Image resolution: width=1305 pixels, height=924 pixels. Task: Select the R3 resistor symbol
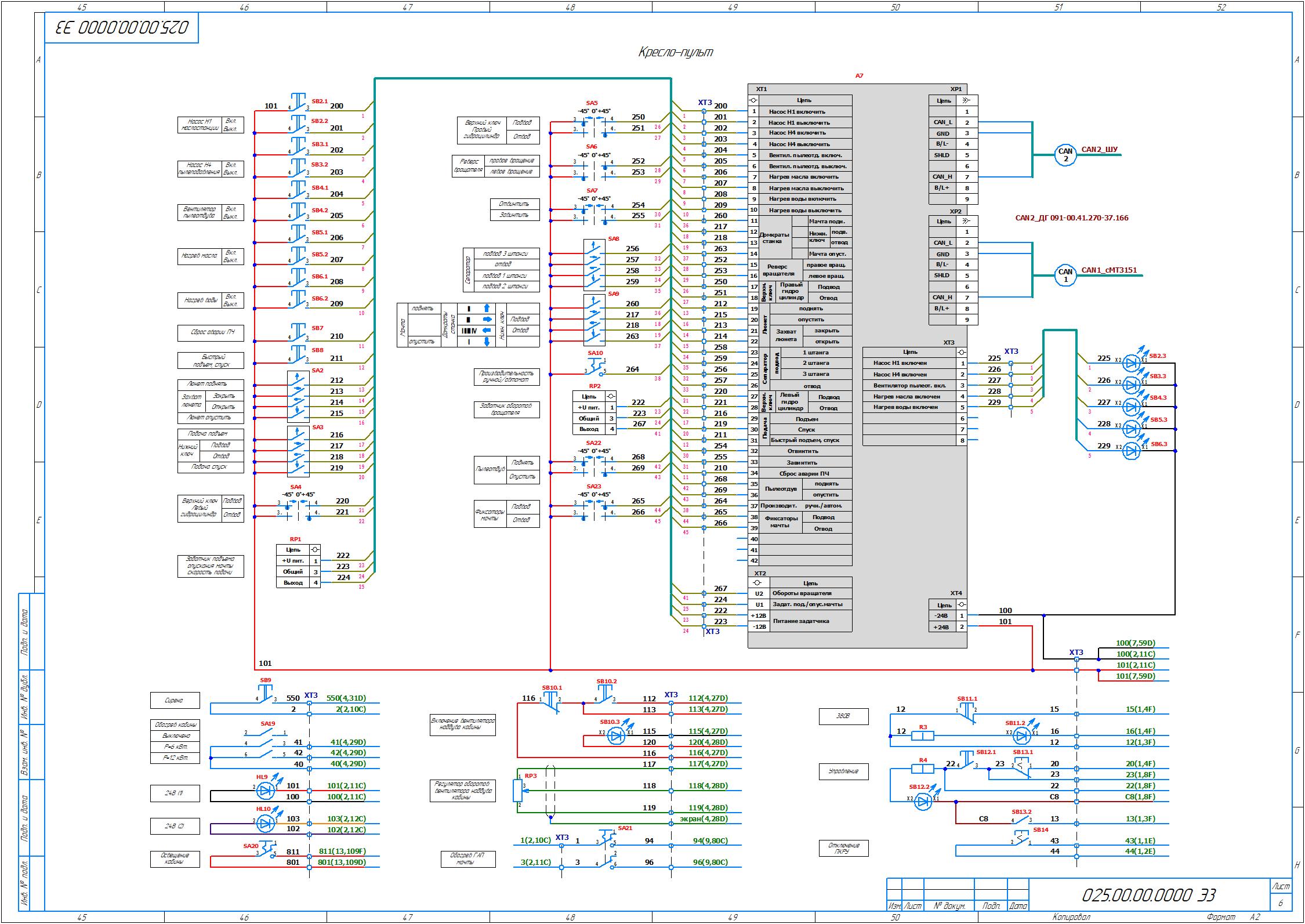point(922,736)
